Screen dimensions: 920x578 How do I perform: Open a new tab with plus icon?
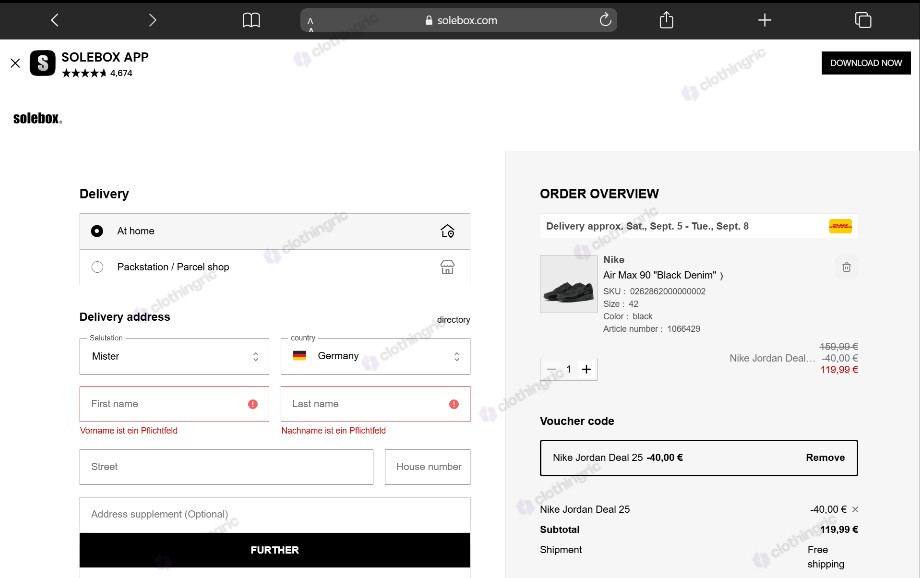click(x=765, y=21)
